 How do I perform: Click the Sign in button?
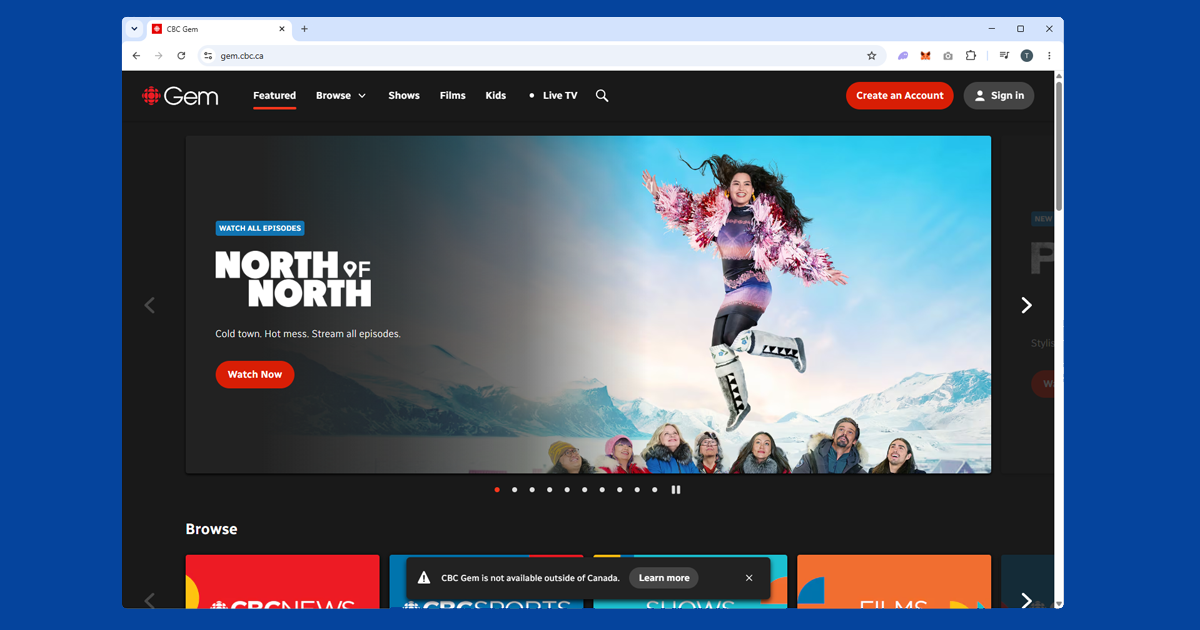999,96
